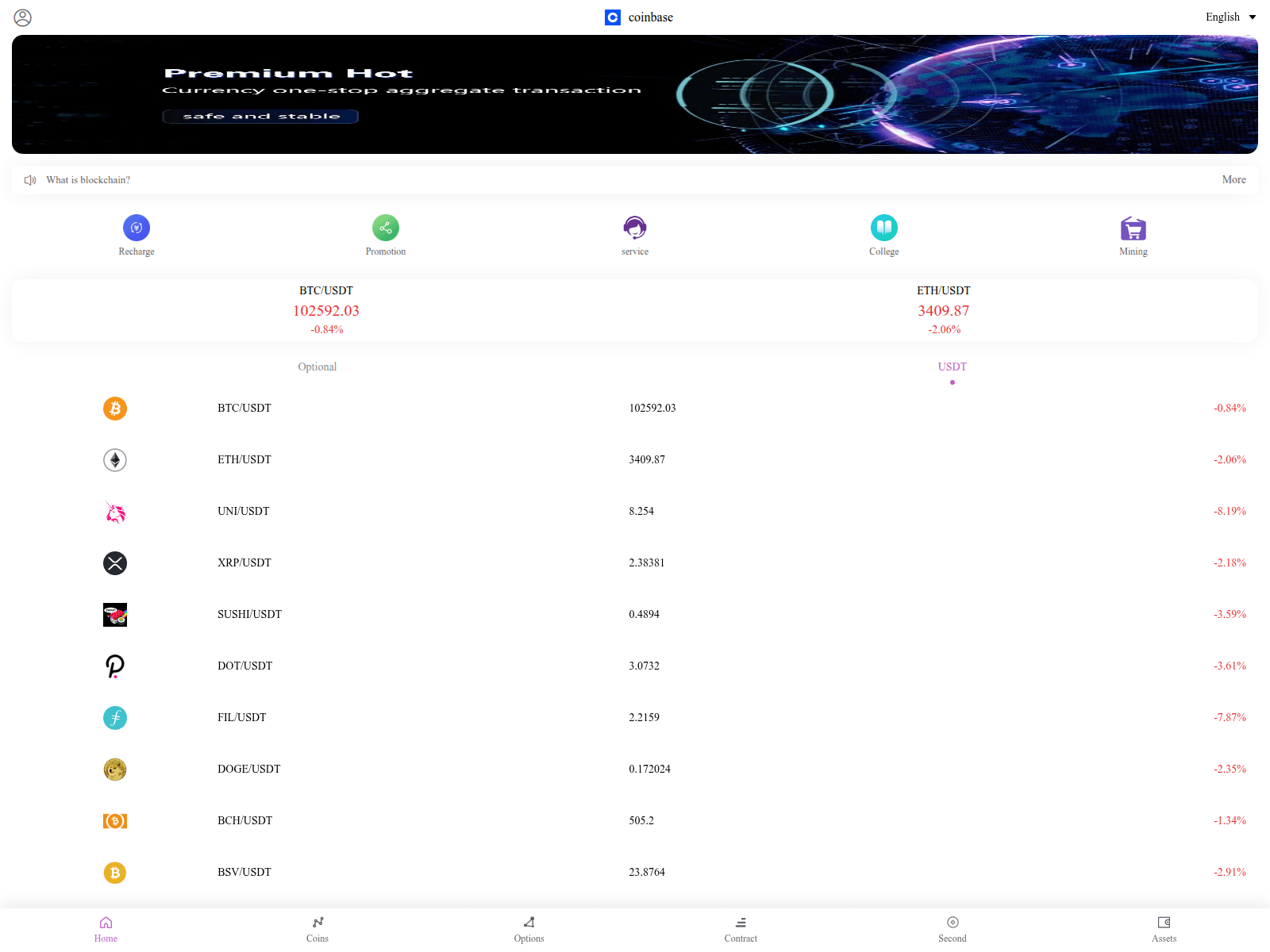Click the UNI price 8.254

641,512
